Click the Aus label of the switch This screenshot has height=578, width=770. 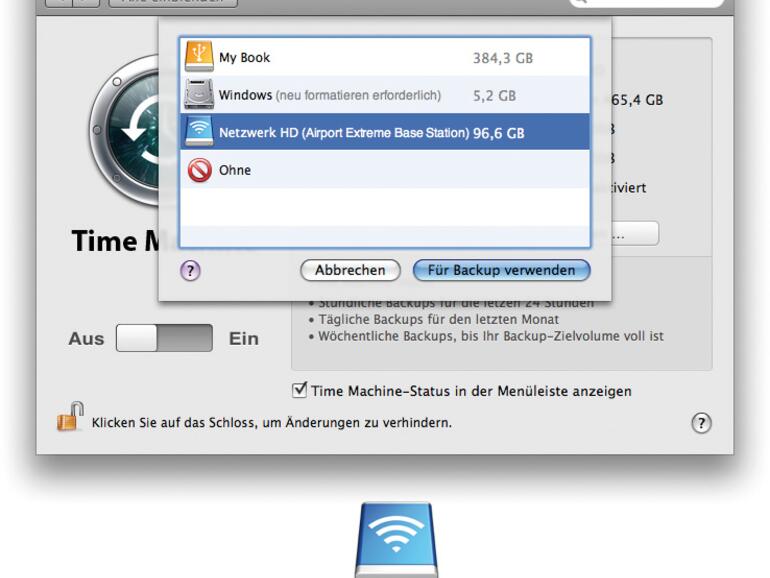click(86, 338)
